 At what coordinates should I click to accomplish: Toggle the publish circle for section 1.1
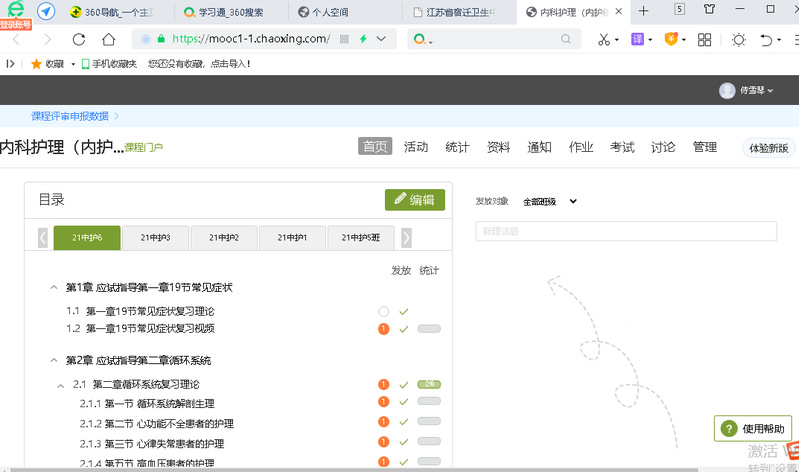383,312
